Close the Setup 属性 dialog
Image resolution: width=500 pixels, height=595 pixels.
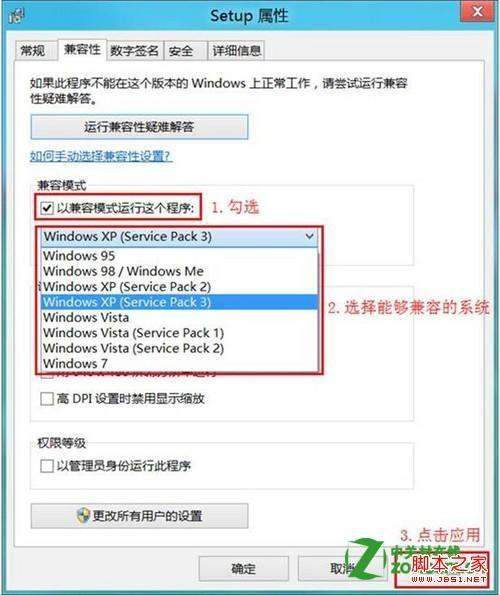click(477, 12)
